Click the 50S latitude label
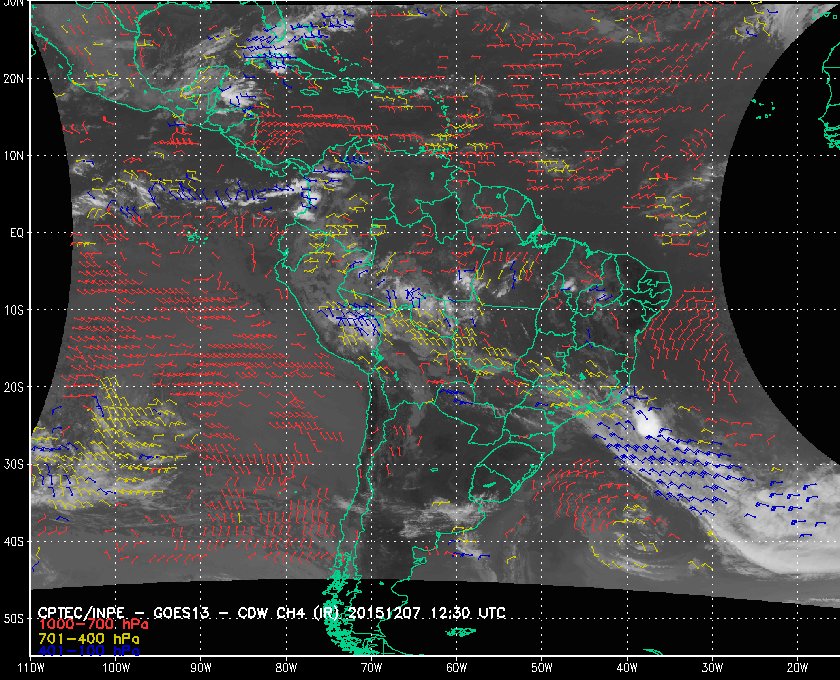The width and height of the screenshot is (840, 680). pos(13,619)
